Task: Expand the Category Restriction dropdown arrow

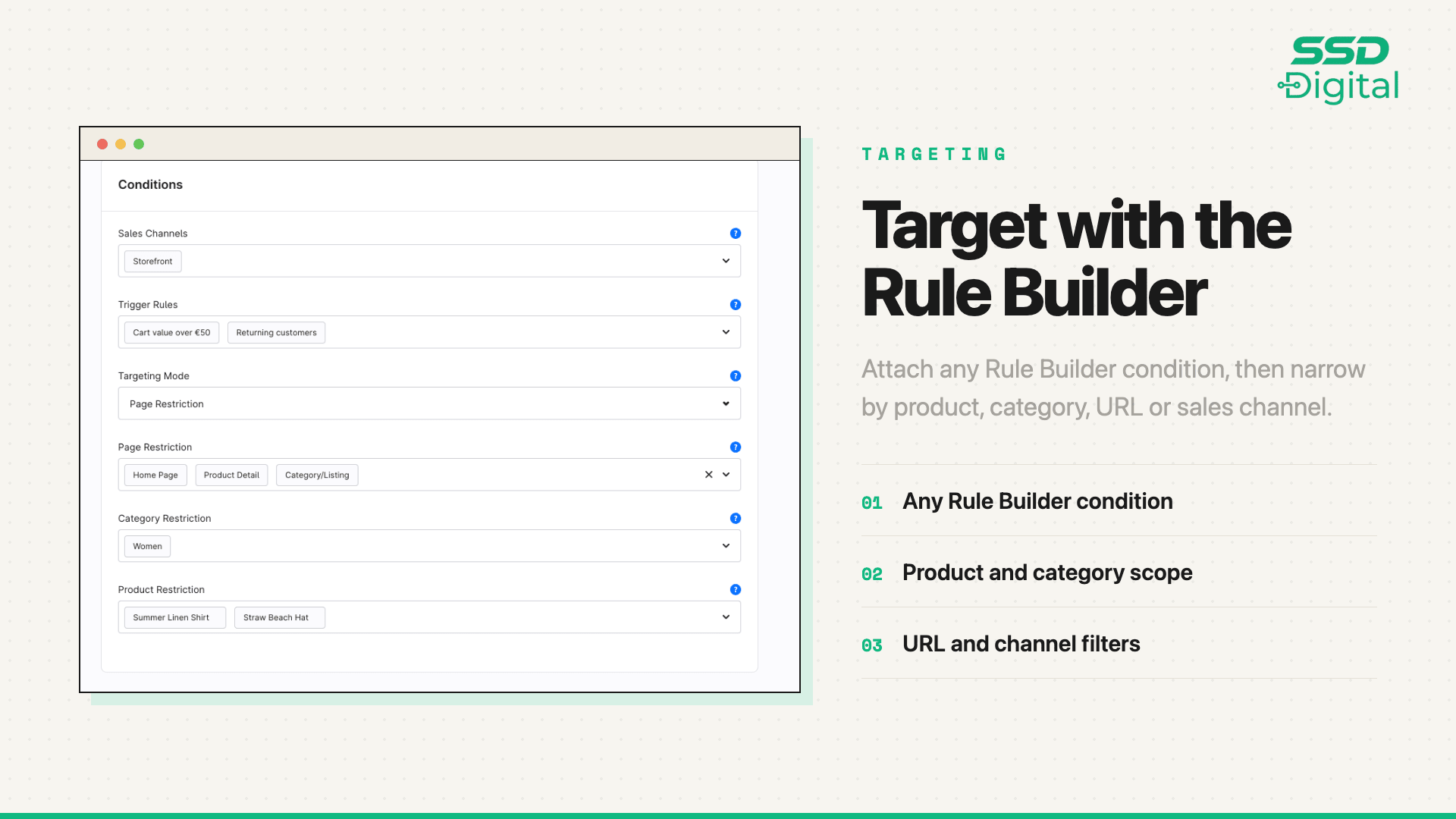Action: [726, 546]
